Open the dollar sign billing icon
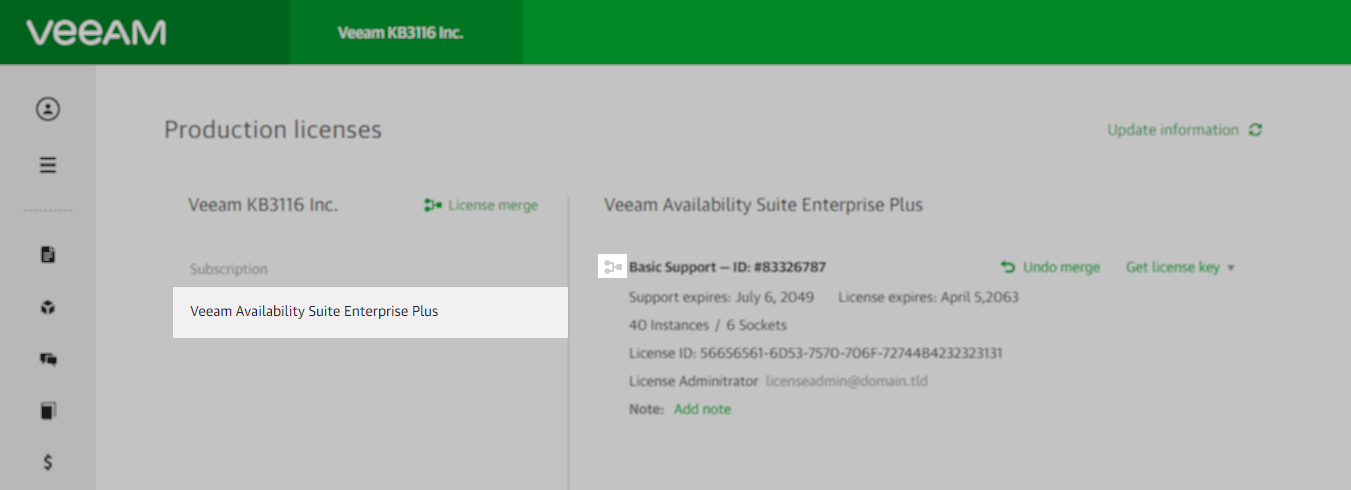1351x490 pixels. [48, 462]
